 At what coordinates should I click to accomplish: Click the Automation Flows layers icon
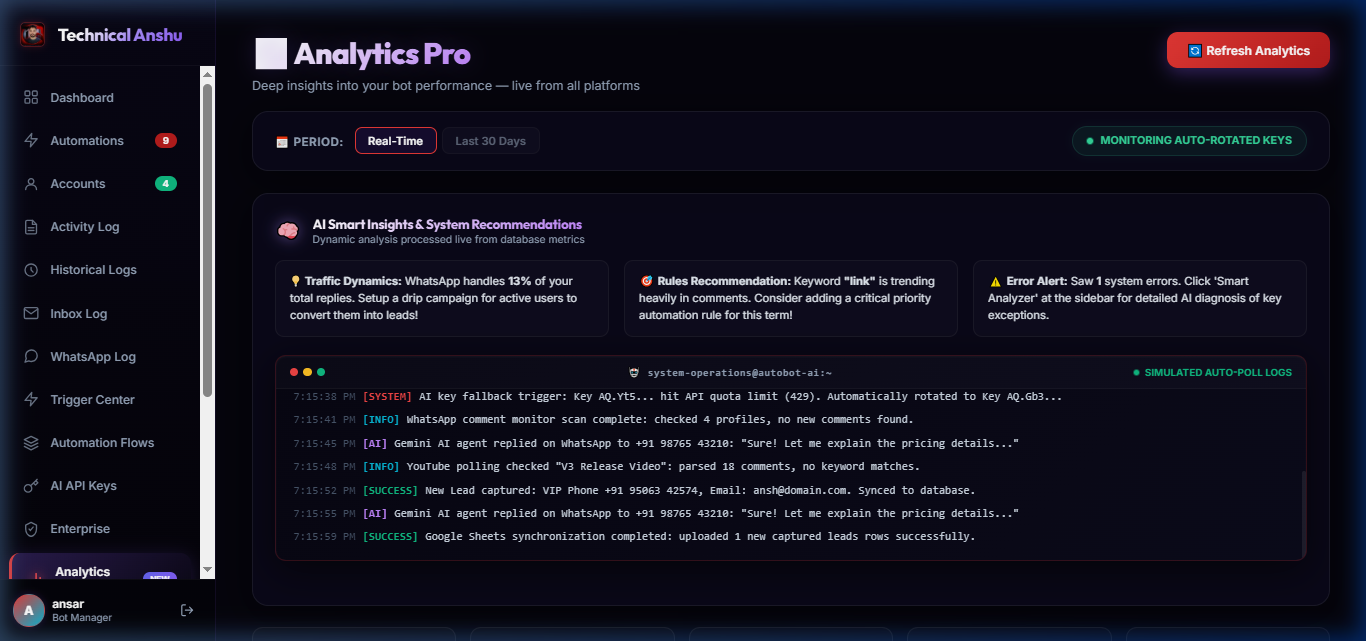(x=31, y=443)
